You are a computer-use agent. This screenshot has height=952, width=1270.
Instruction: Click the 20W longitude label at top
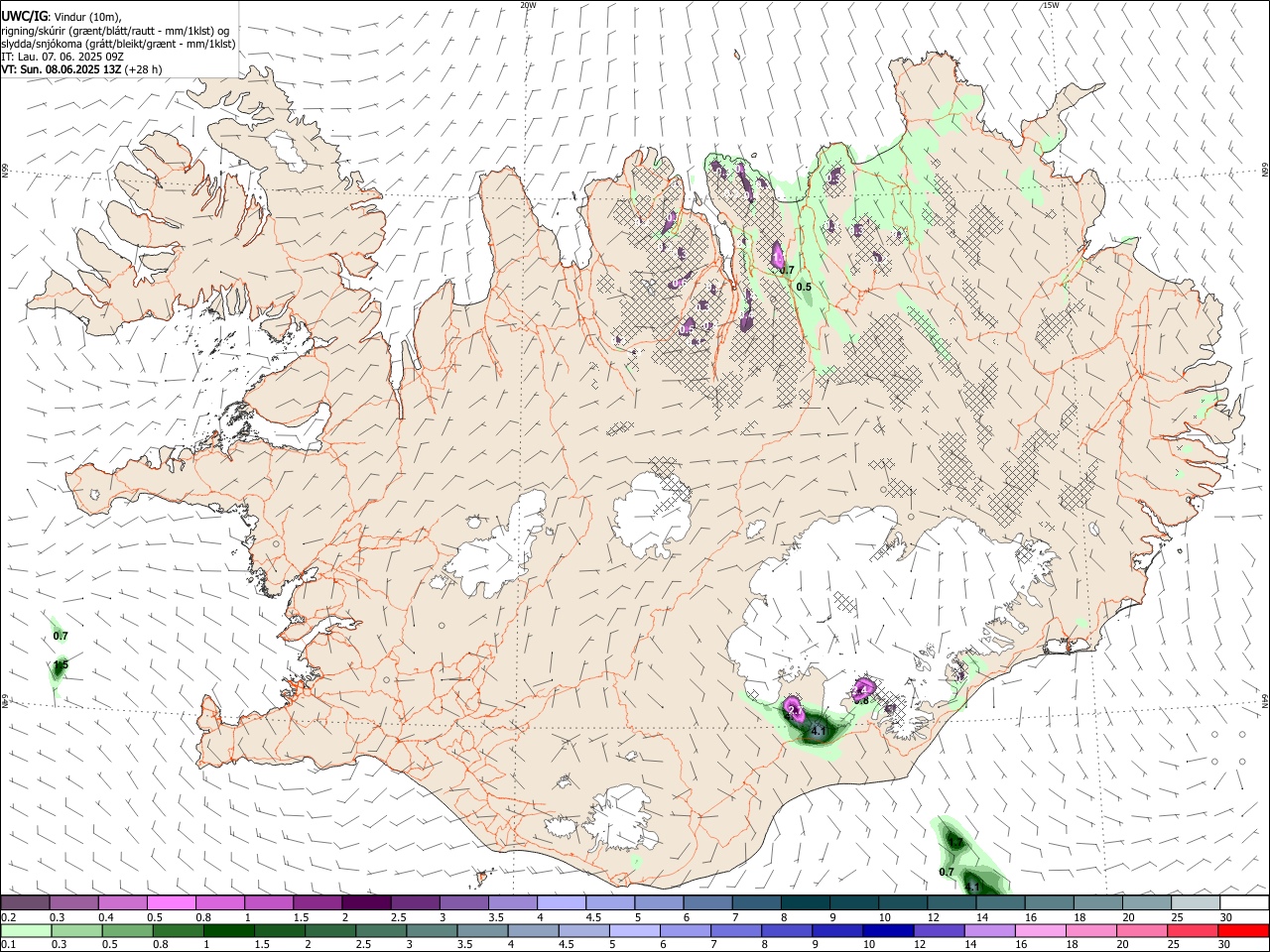coord(528,5)
